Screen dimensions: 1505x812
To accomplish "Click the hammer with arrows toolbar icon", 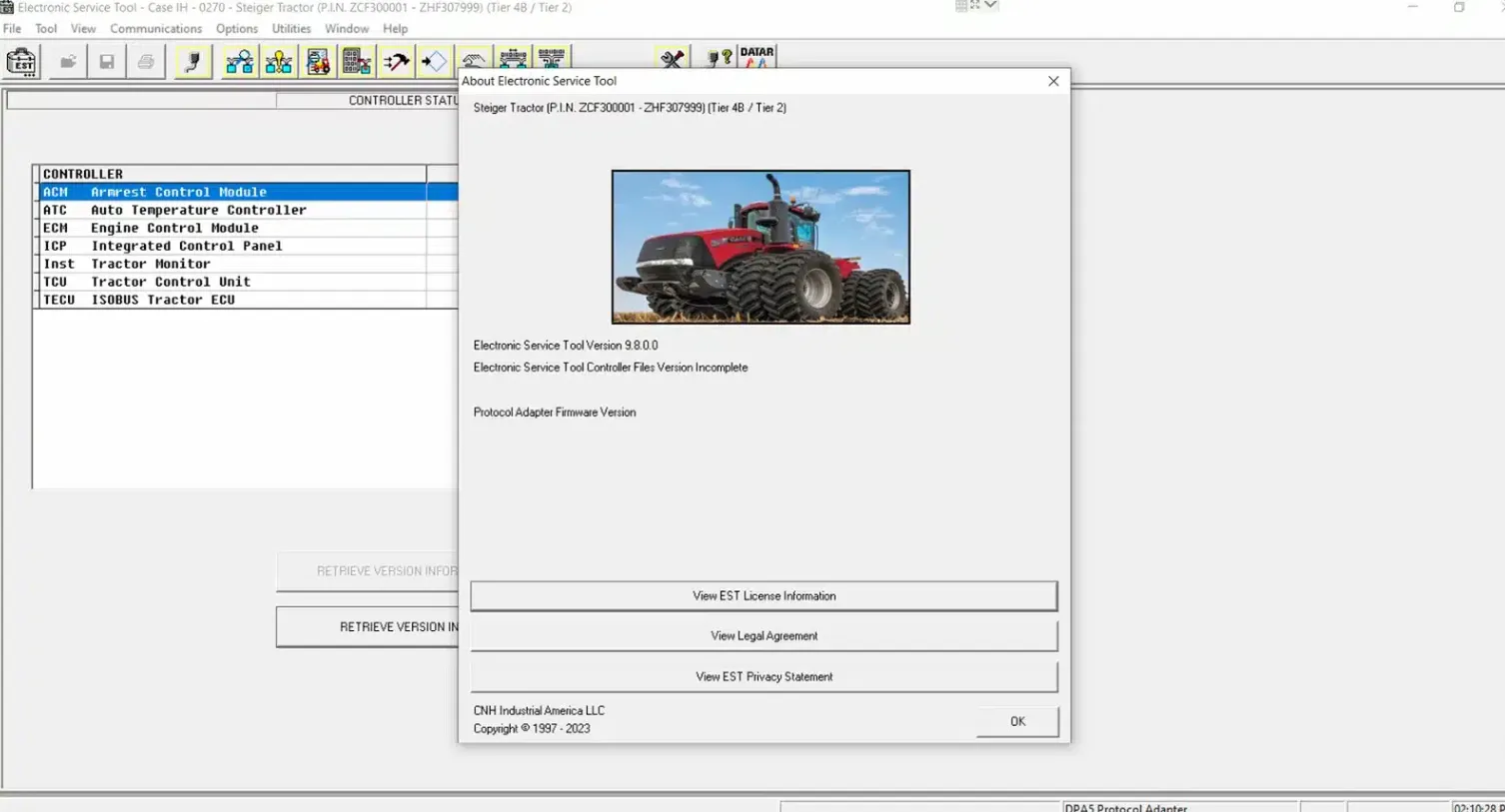I will [396, 62].
